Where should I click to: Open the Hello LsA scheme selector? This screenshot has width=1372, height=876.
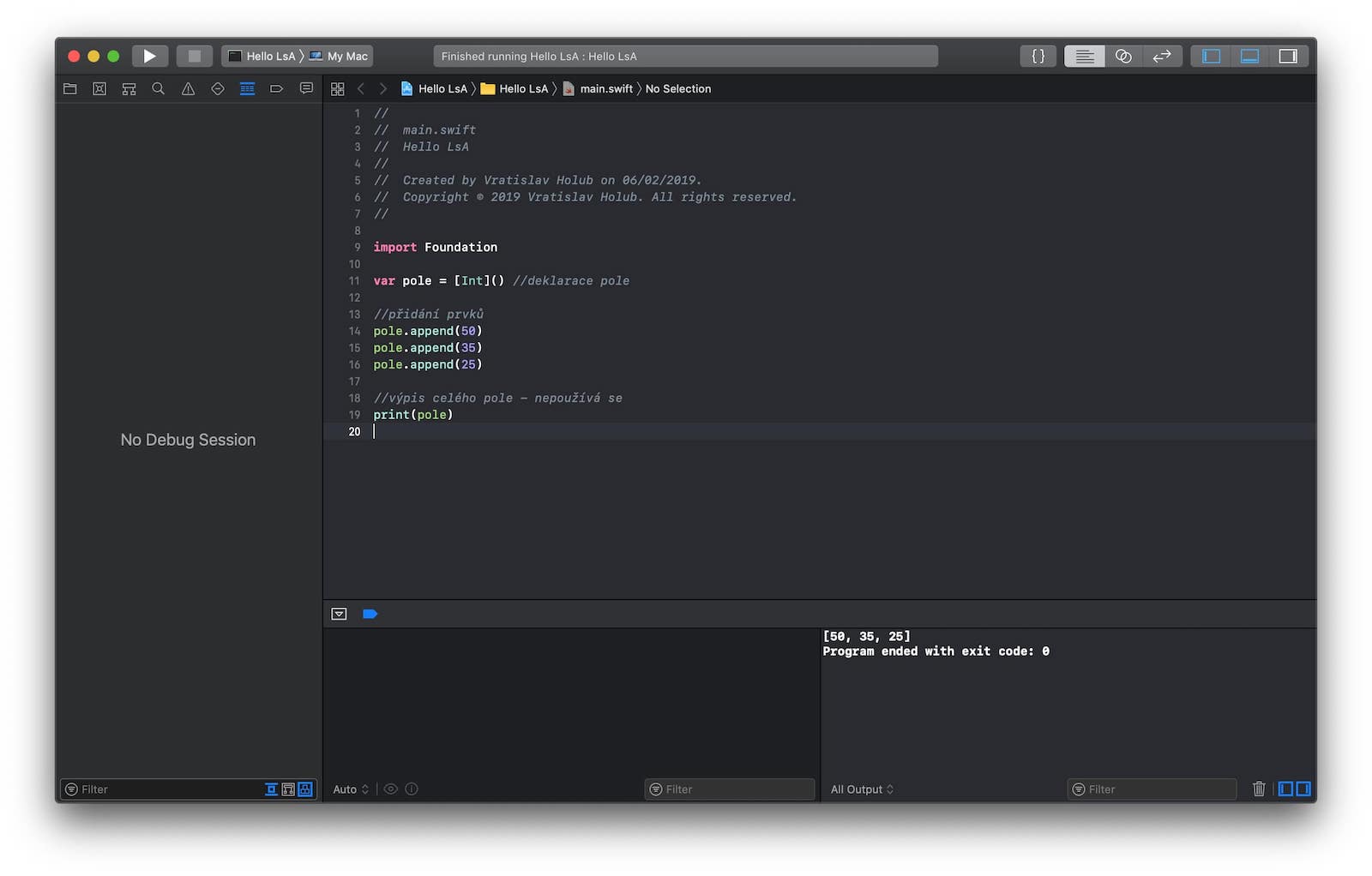click(x=262, y=56)
